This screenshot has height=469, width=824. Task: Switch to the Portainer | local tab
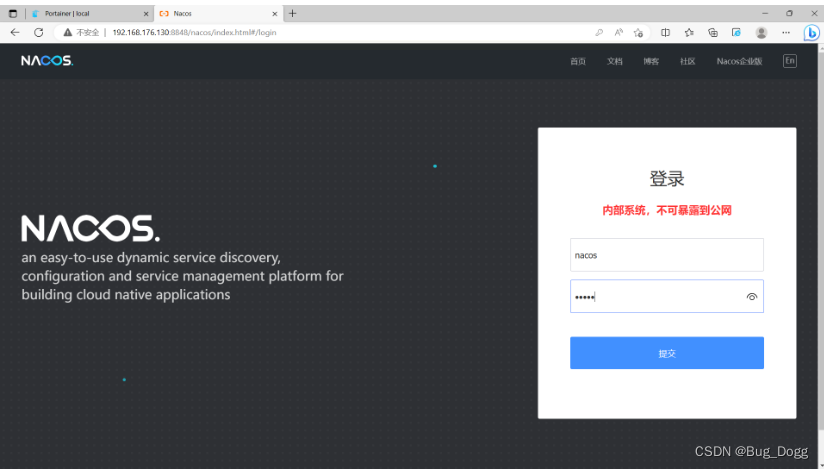(89, 14)
